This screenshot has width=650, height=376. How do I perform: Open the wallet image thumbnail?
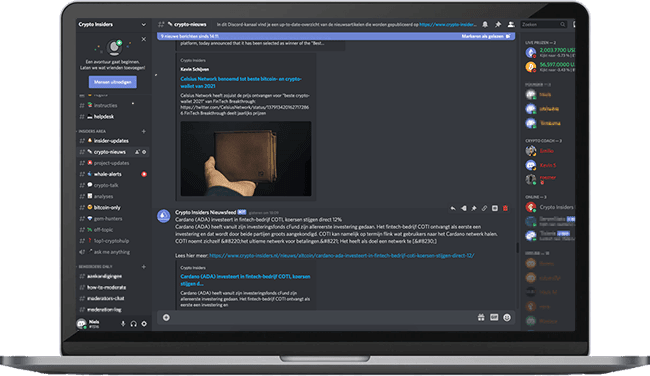point(246,159)
